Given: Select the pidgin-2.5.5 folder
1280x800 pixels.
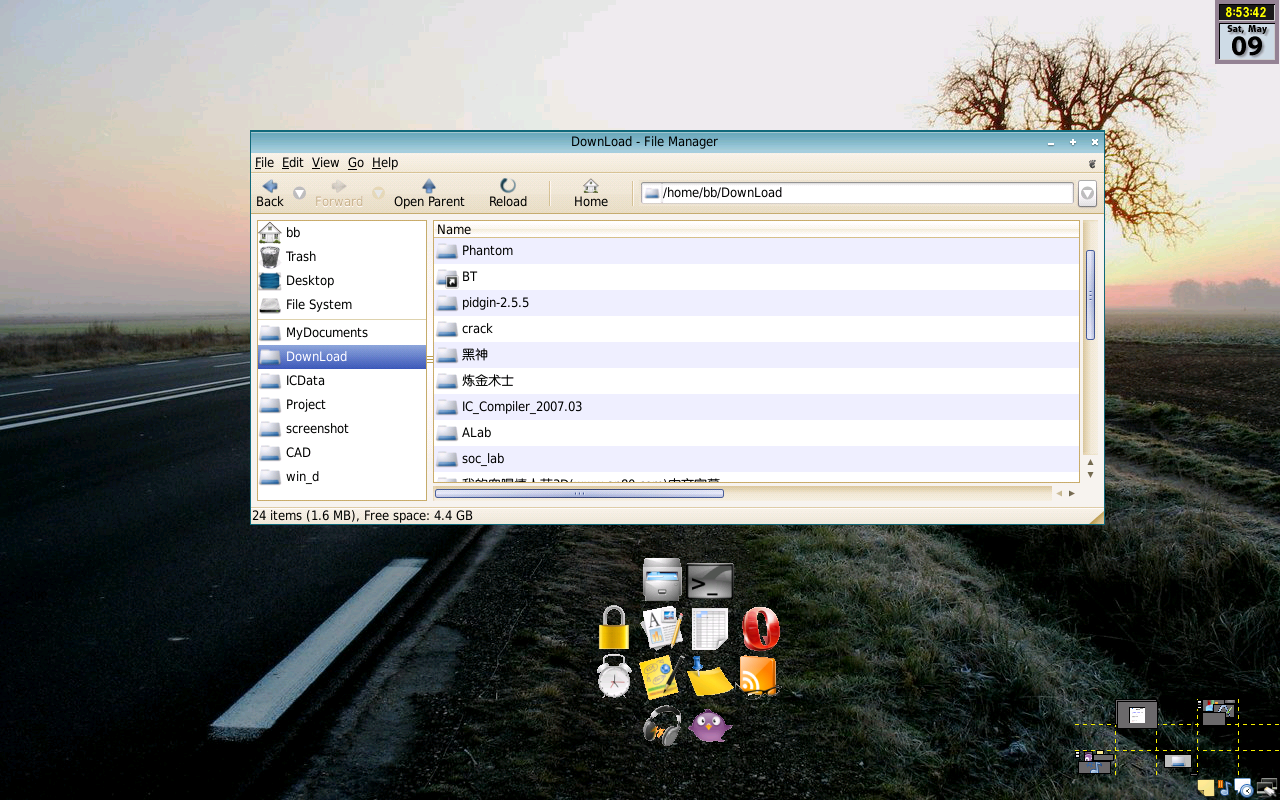Looking at the screenshot, I should coord(756,303).
